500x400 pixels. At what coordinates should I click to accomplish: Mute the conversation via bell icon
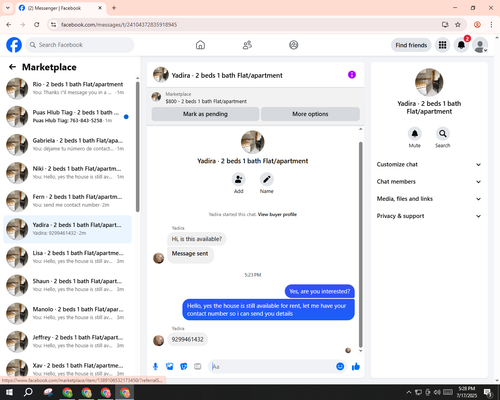[x=415, y=134]
